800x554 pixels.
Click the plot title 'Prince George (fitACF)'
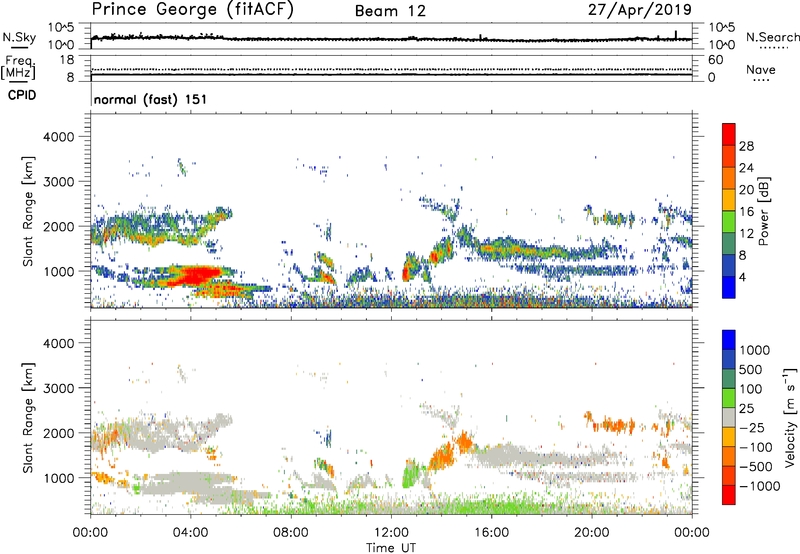coord(193,9)
